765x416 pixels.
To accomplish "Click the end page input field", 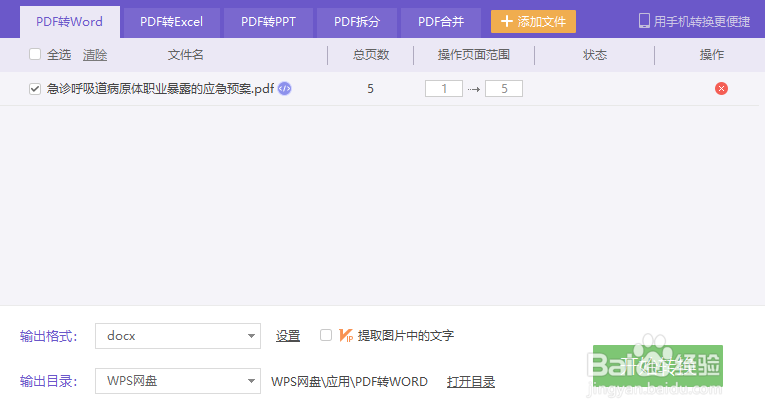I will [x=504, y=89].
